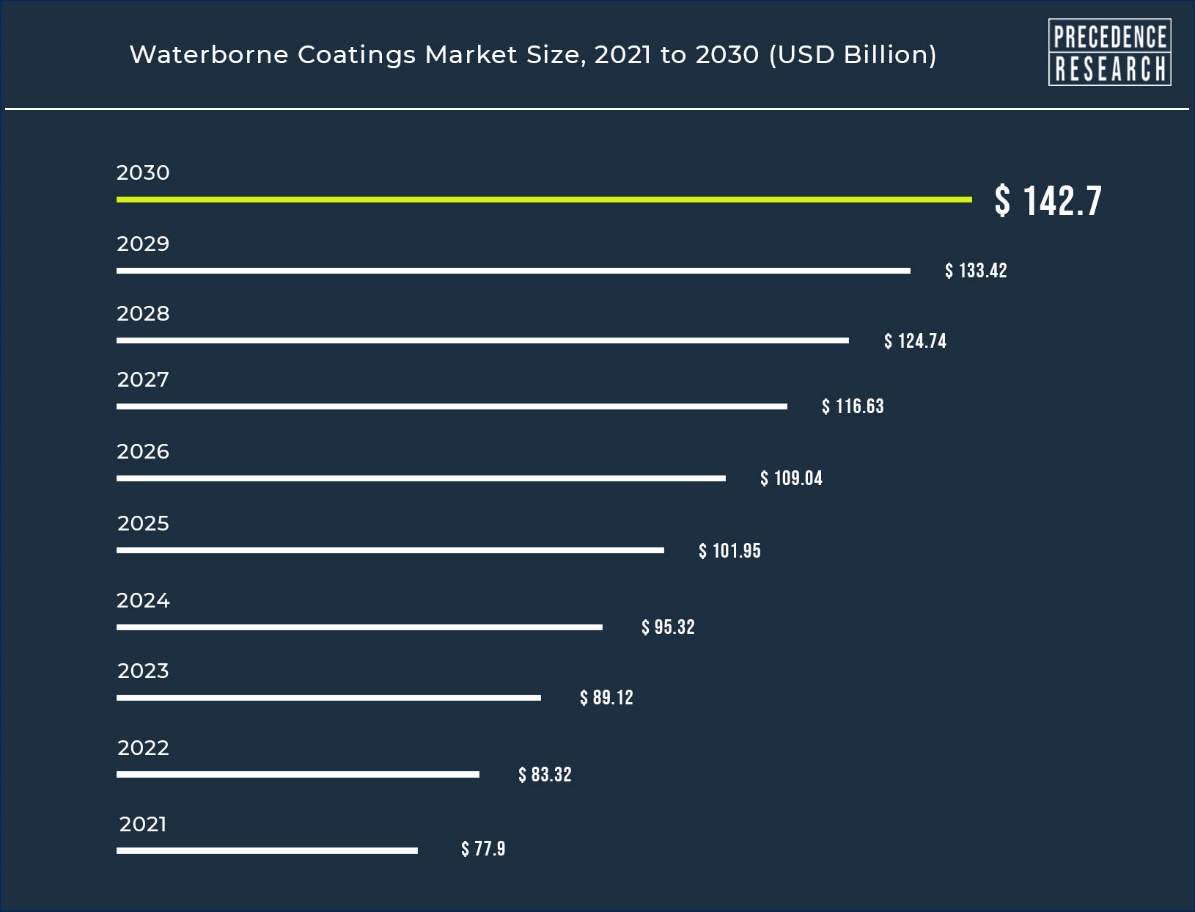
Task: Click the $ 124.74 value label
Action: click(915, 342)
